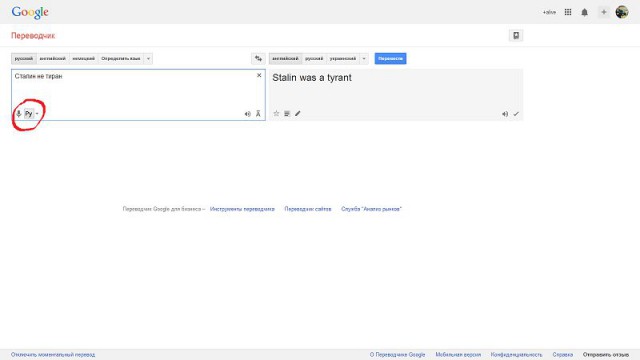
Task: Suggest an edit with pencil icon
Action: (298, 113)
